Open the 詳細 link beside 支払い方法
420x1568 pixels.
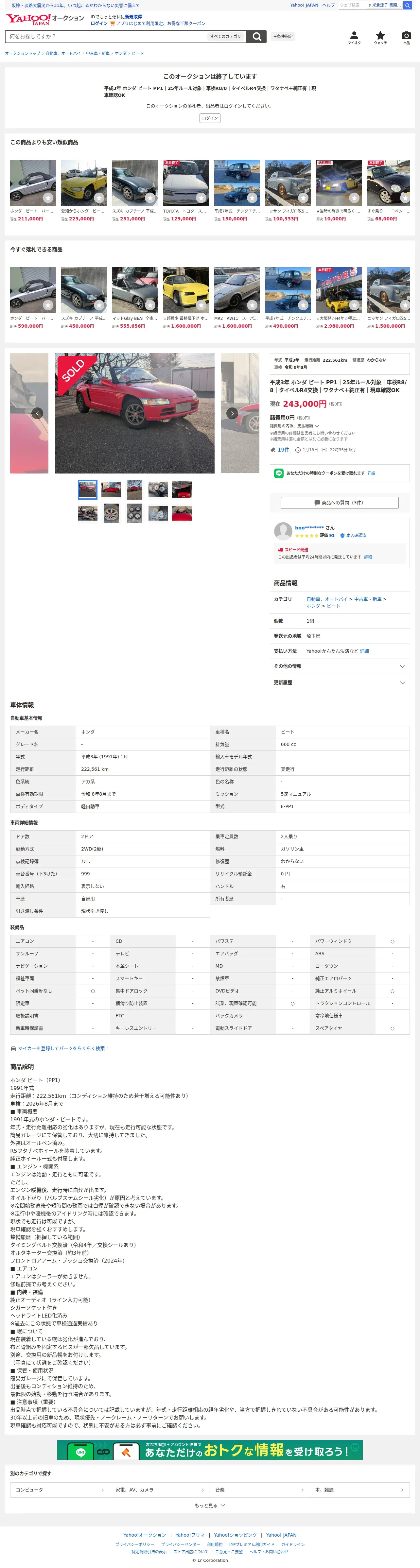click(x=364, y=651)
